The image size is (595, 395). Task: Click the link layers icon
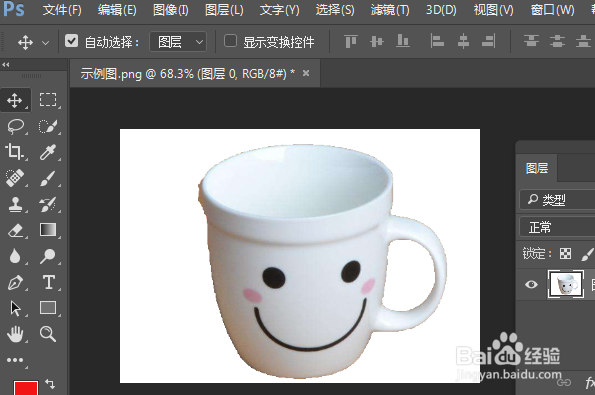point(564,382)
